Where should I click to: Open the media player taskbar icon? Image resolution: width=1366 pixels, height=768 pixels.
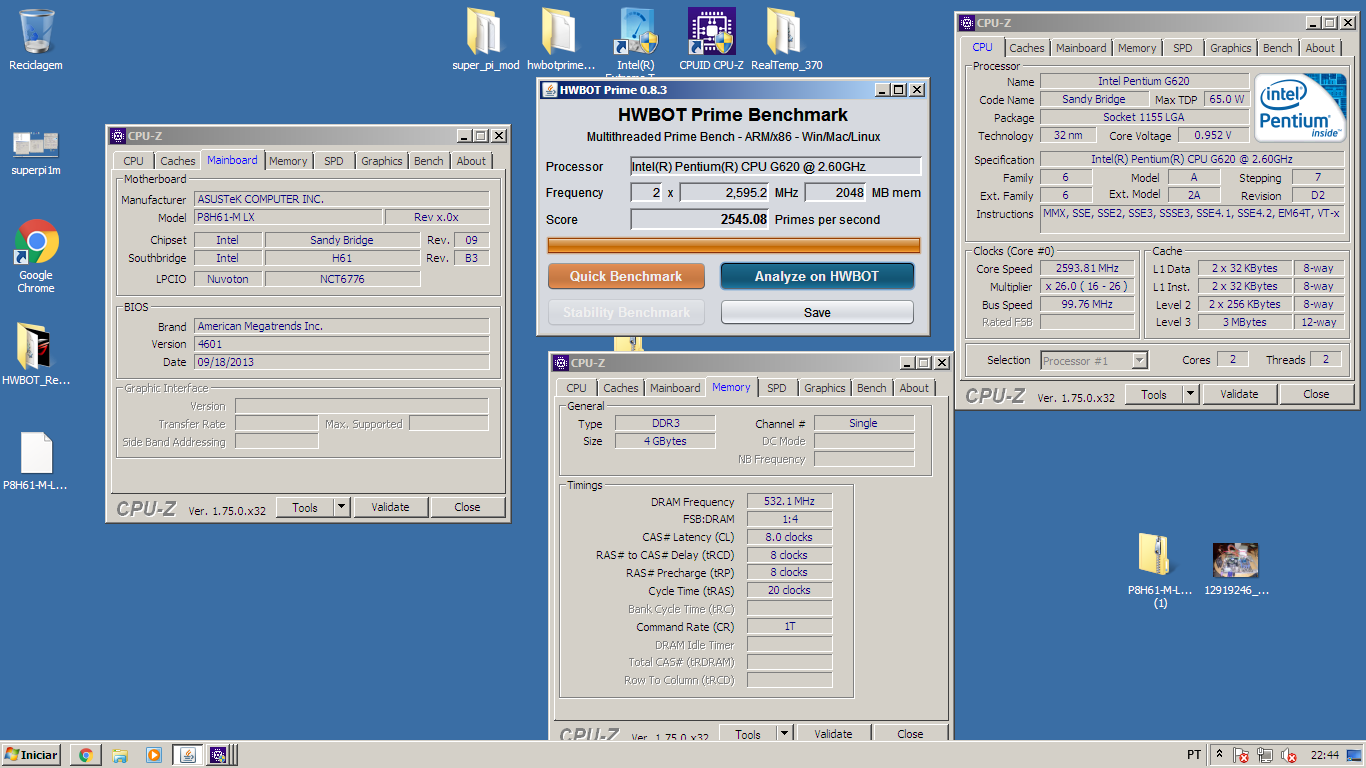tap(153, 755)
